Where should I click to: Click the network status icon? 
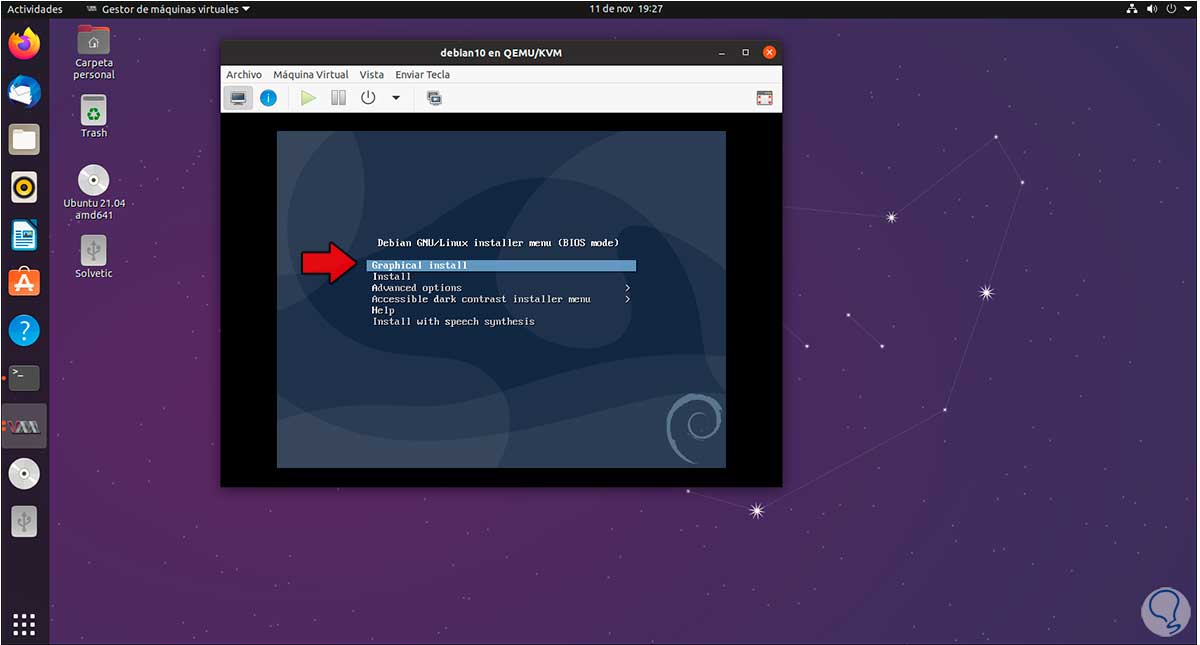pos(1131,9)
